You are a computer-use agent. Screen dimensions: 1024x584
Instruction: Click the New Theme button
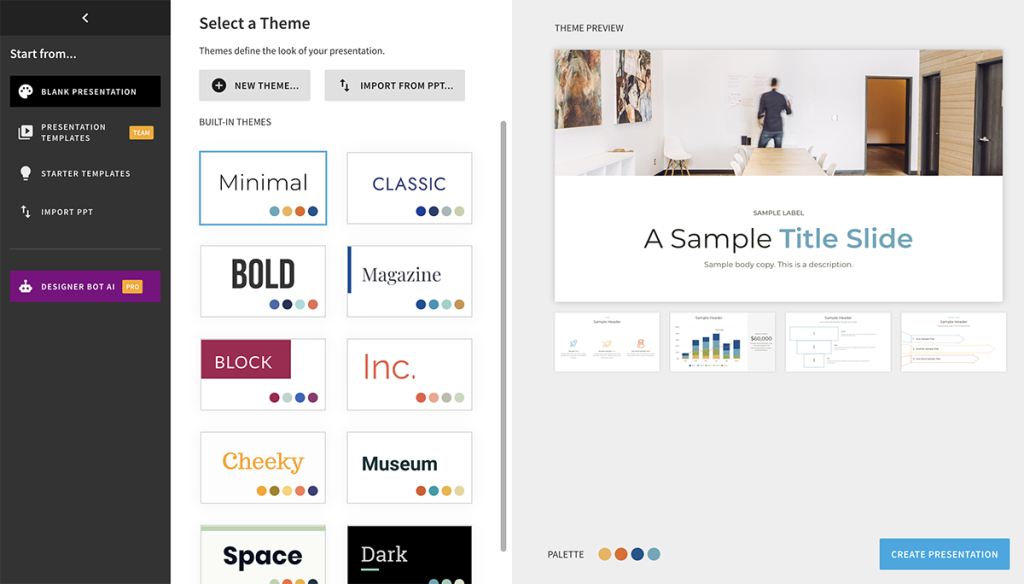(x=254, y=85)
